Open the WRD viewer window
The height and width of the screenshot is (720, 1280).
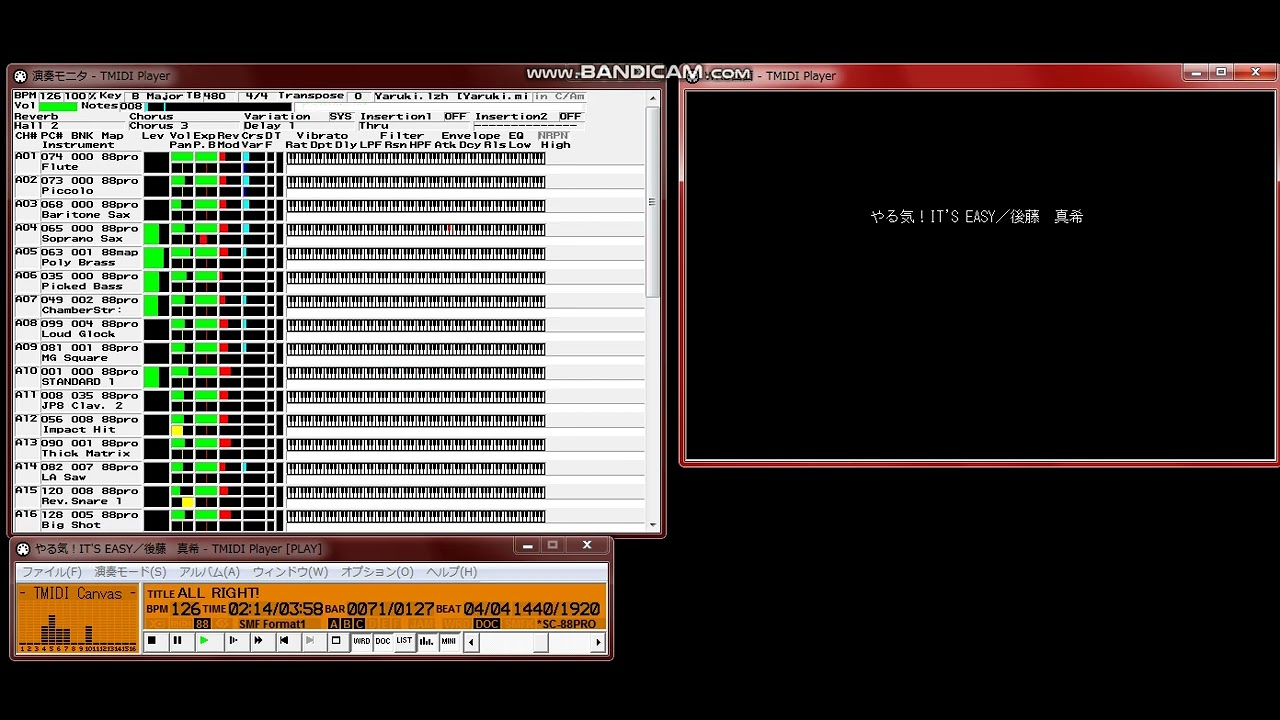[x=362, y=640]
